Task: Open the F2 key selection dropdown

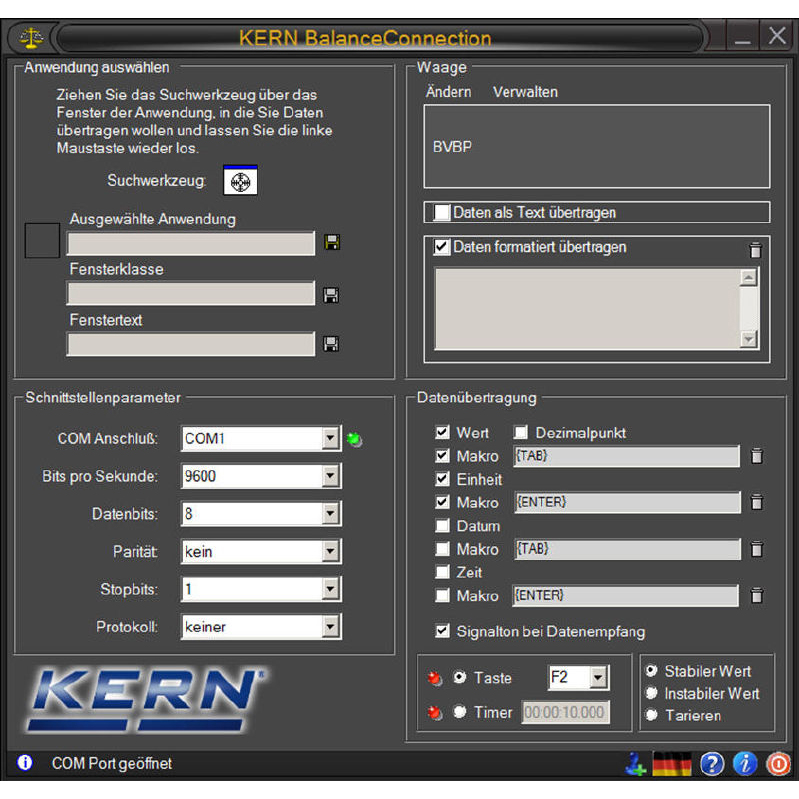Action: click(x=598, y=678)
